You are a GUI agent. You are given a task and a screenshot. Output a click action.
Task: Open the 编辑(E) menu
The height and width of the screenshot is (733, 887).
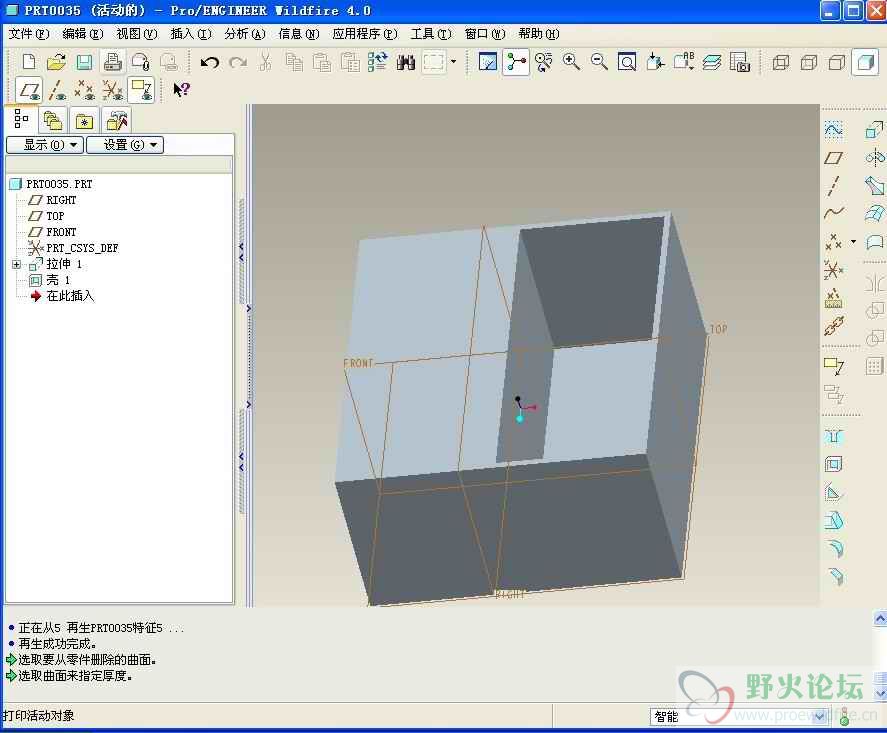coord(83,34)
